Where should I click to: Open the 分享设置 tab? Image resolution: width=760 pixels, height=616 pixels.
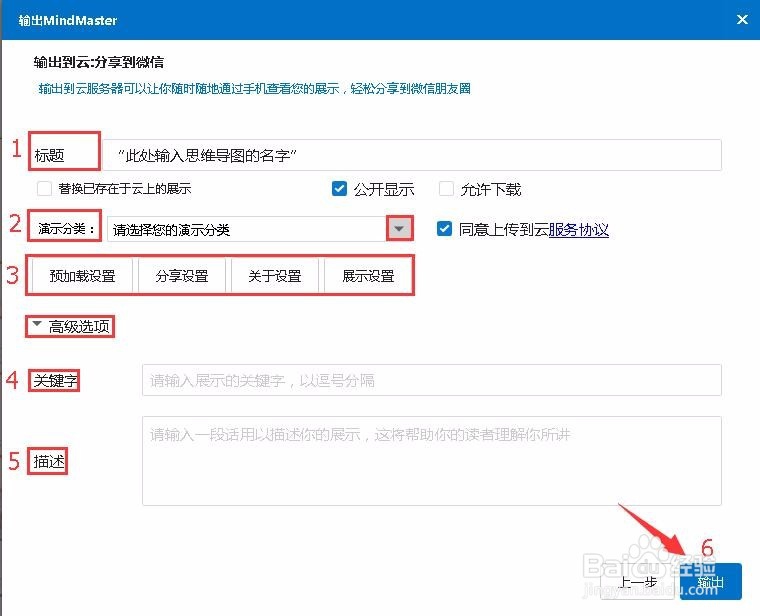click(182, 276)
